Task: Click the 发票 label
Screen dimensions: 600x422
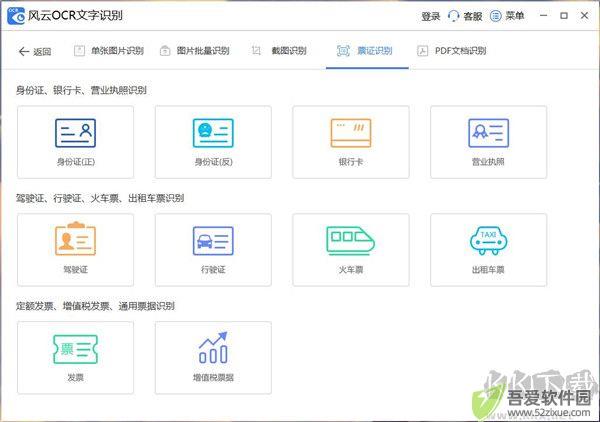Action: coord(75,378)
